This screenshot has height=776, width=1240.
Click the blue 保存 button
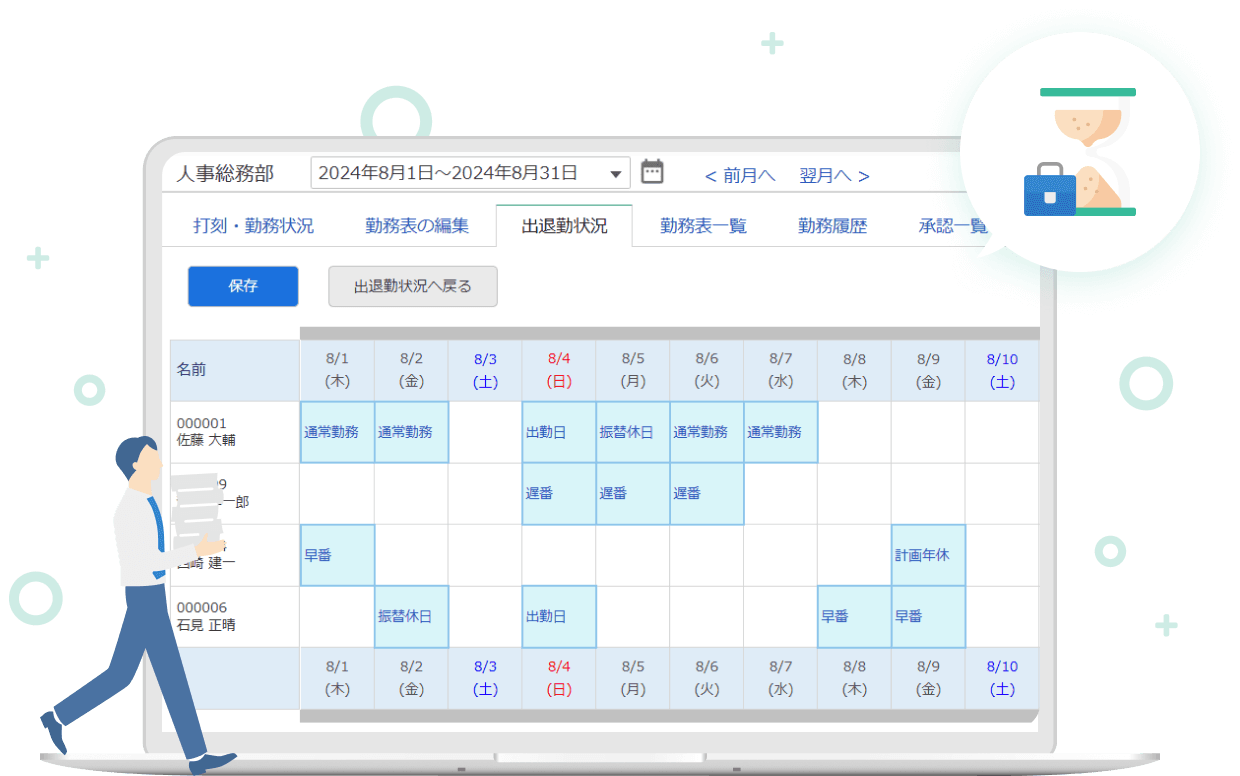pos(243,286)
